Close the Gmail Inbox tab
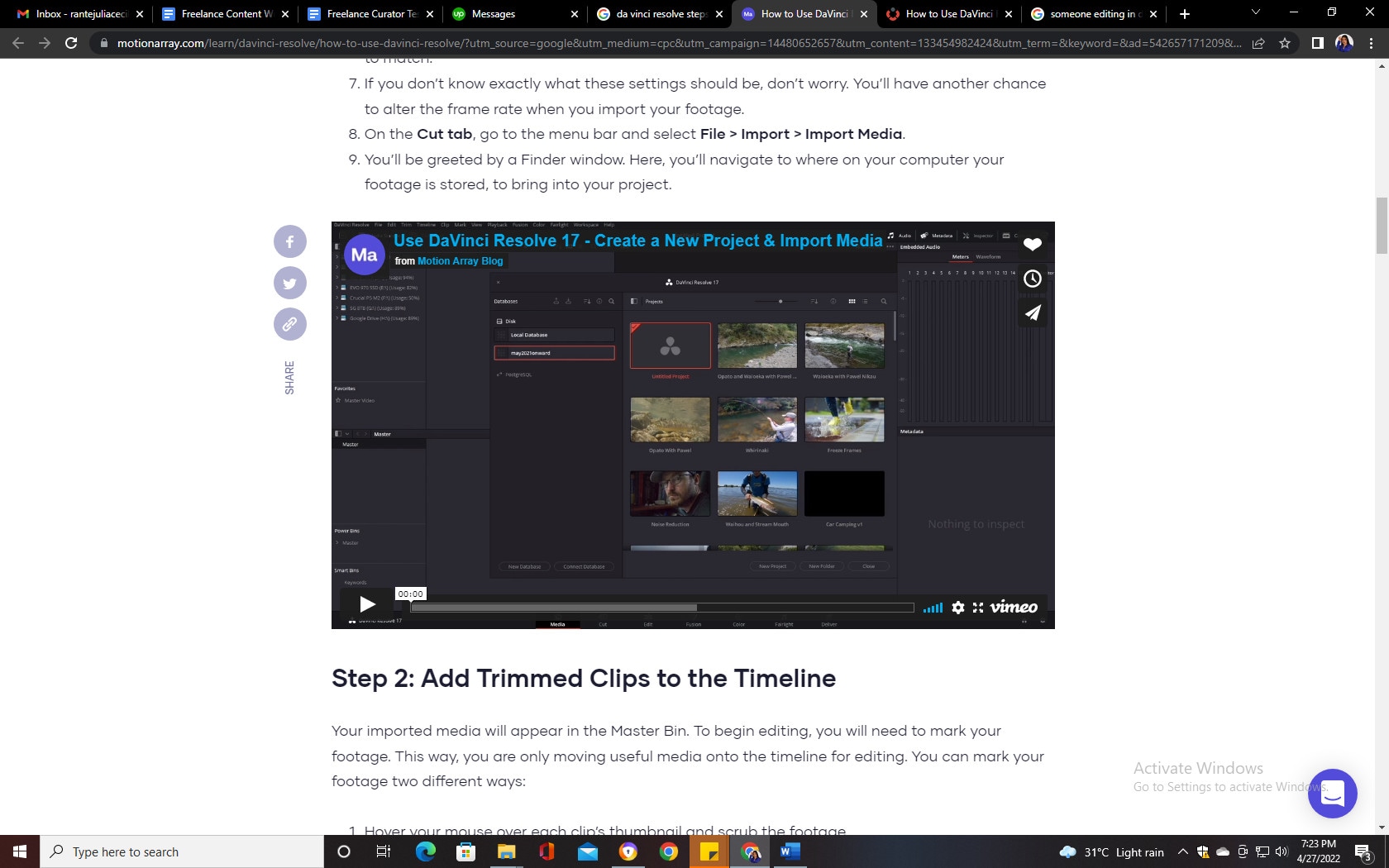Screen dimensions: 1389x868 (x=140, y=14)
